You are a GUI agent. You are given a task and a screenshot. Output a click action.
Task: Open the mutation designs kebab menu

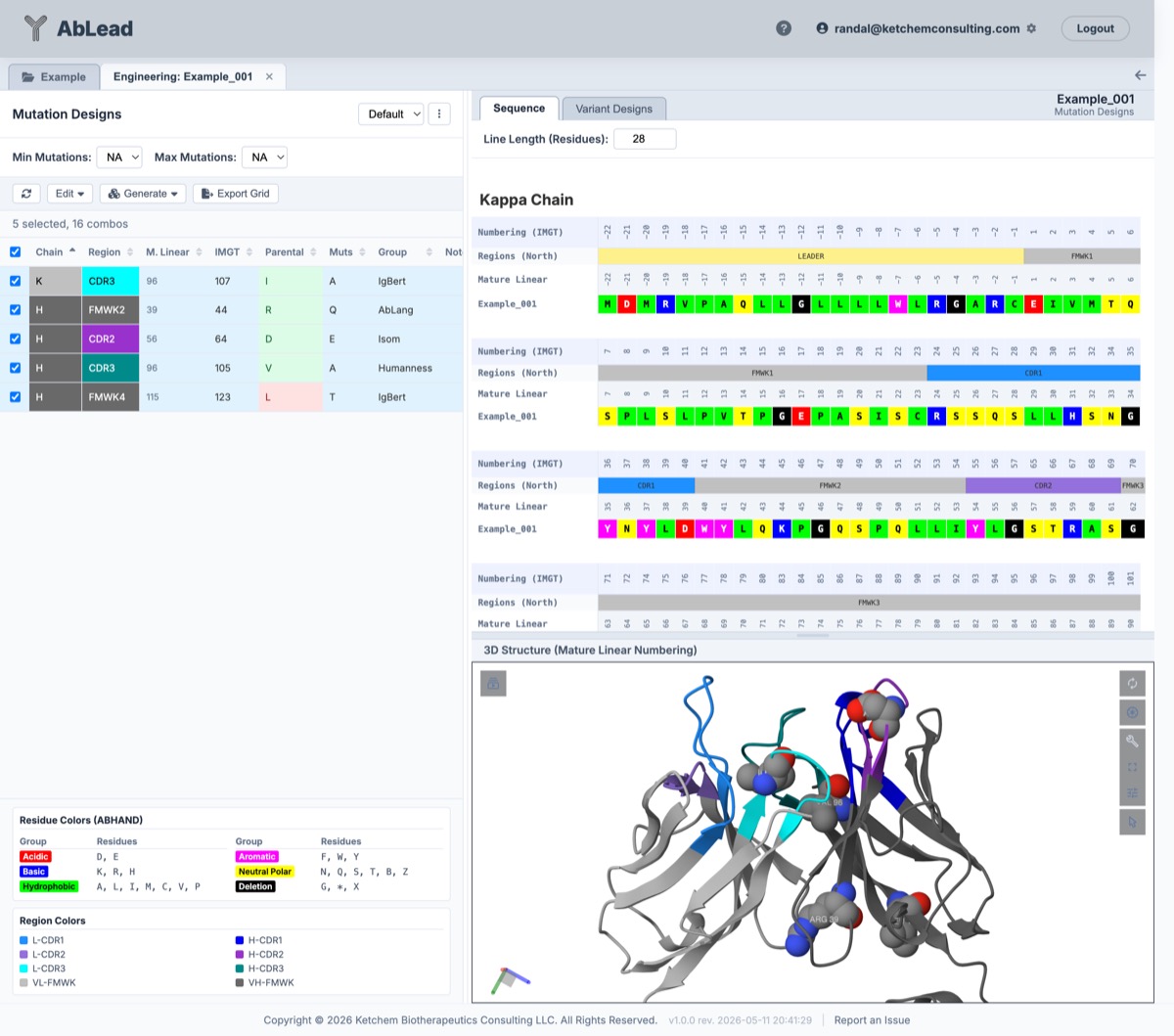point(439,114)
